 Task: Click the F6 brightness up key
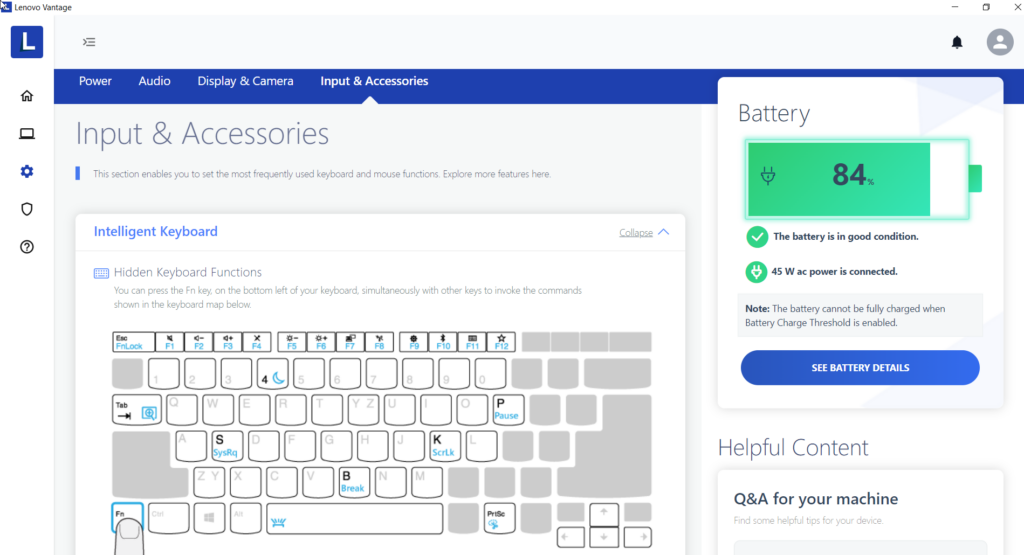321,342
